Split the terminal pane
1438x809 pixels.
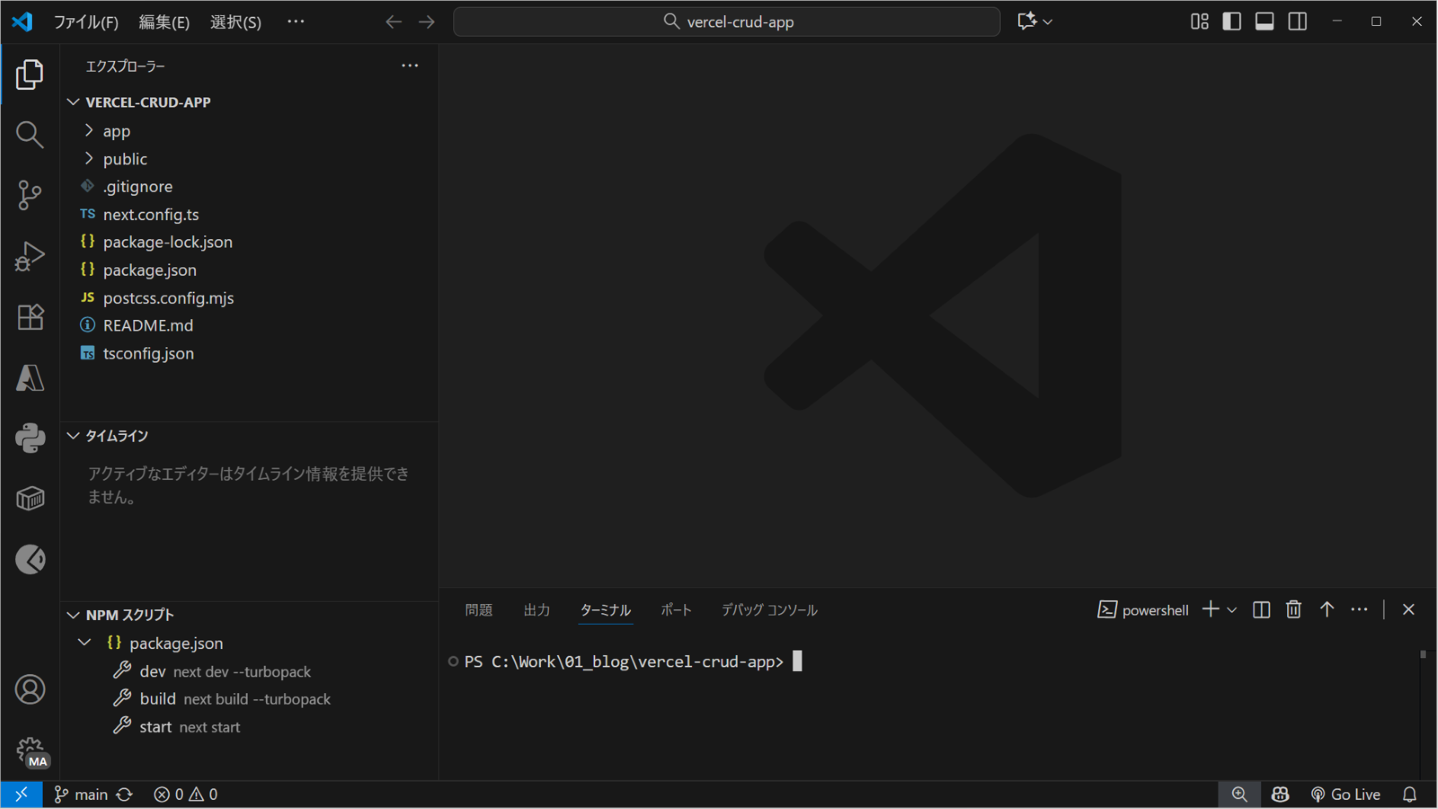(1261, 610)
